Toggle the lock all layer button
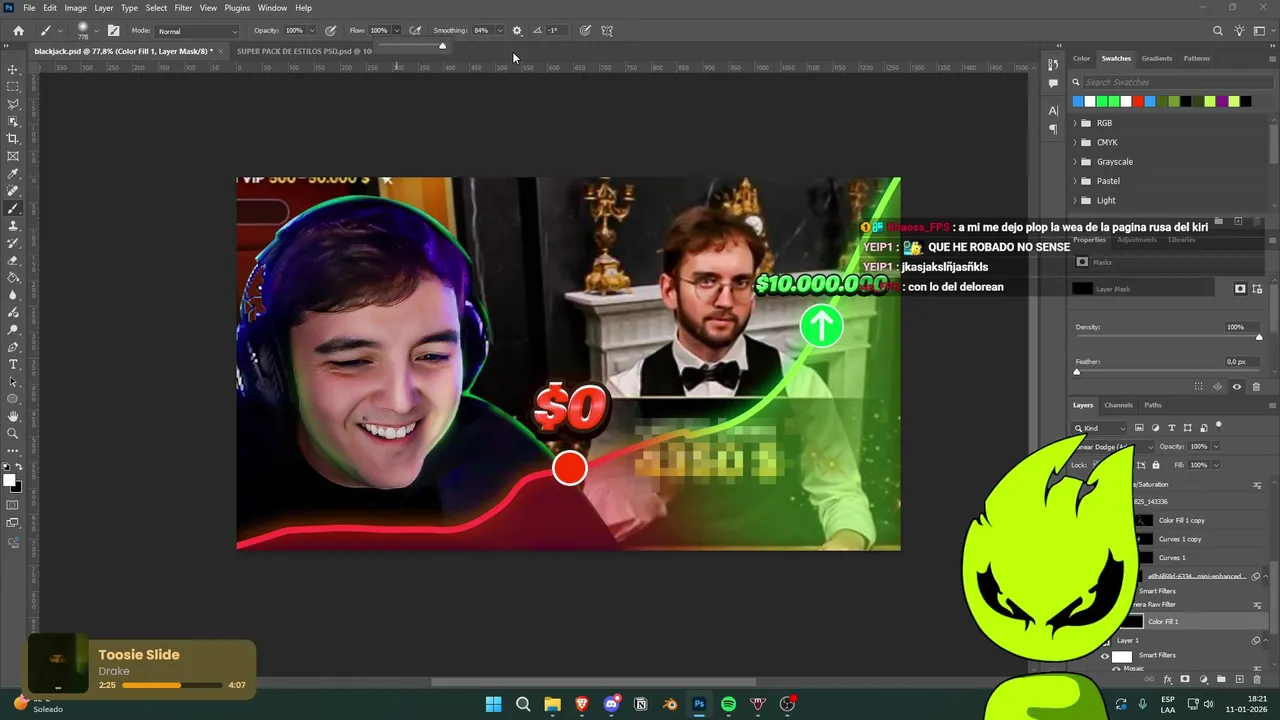Screen dimensions: 1280x720 [x=1156, y=465]
